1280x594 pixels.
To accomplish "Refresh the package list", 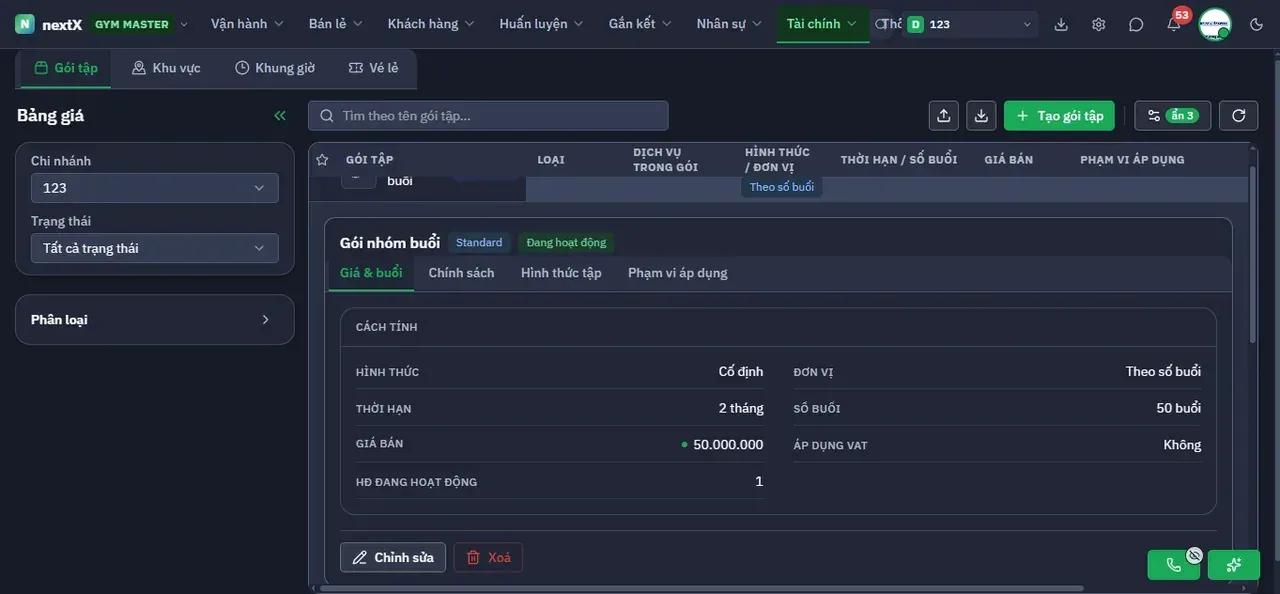I will [x=1239, y=116].
